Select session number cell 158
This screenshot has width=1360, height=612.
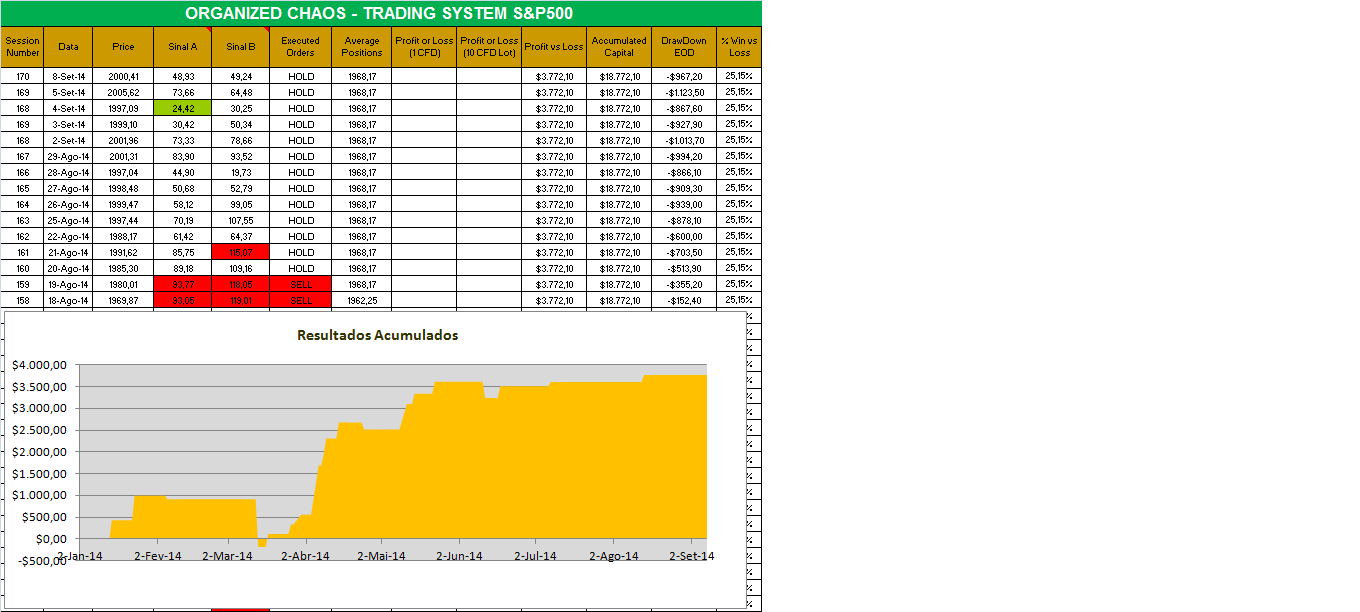[23, 300]
